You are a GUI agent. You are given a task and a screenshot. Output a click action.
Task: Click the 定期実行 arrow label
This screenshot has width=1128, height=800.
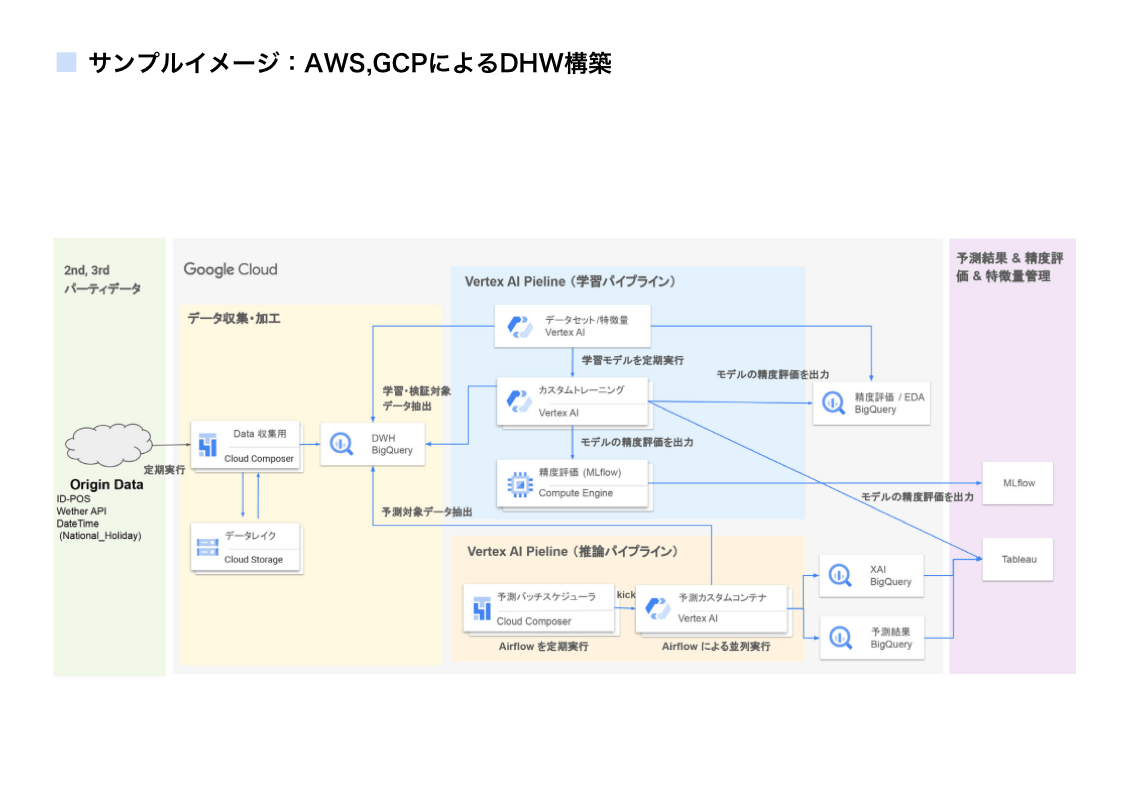pyautogui.click(x=165, y=470)
